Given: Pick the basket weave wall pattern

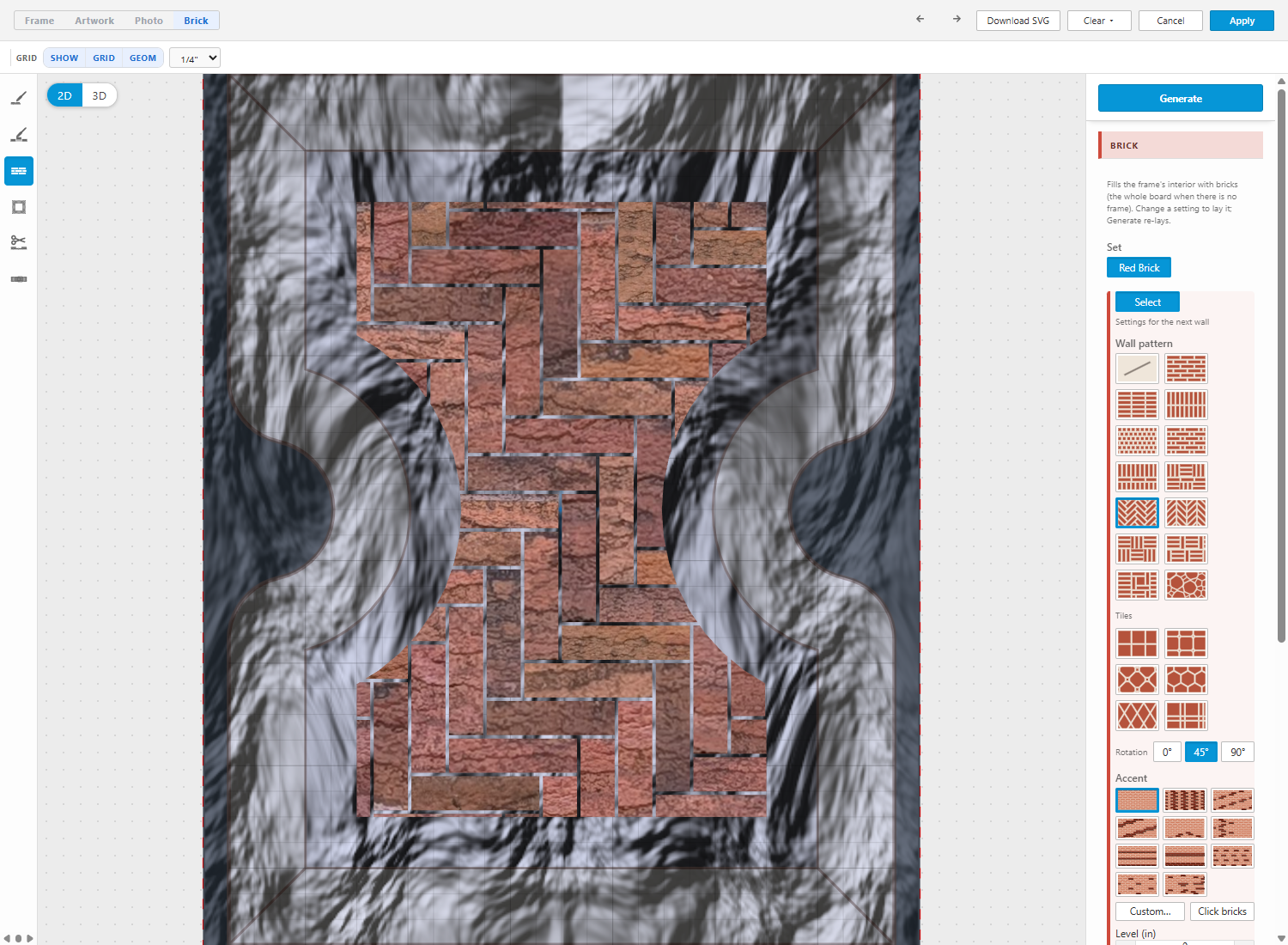Looking at the screenshot, I should point(1137,549).
